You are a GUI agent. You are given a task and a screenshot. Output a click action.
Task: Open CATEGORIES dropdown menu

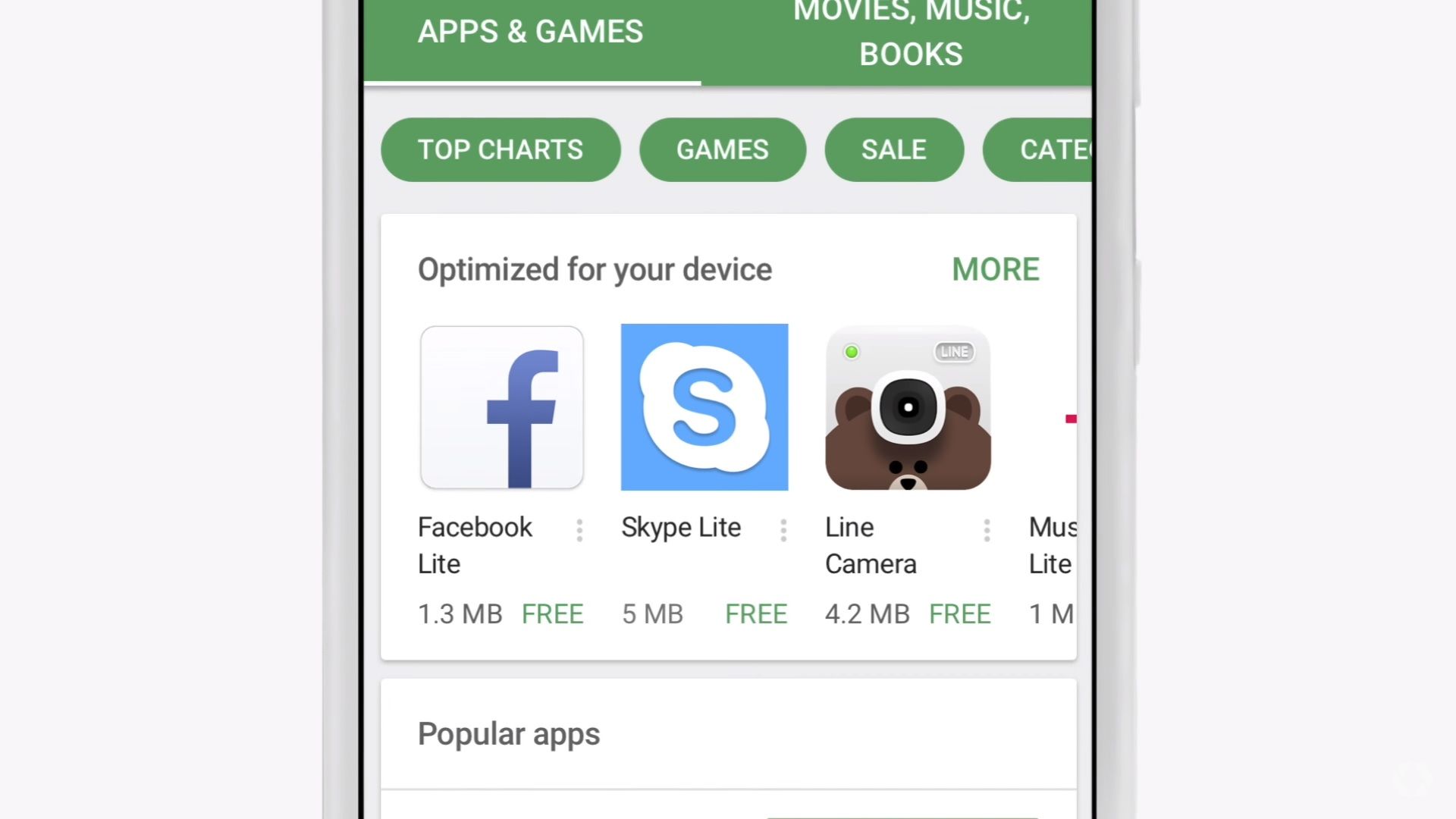[x=1057, y=149]
